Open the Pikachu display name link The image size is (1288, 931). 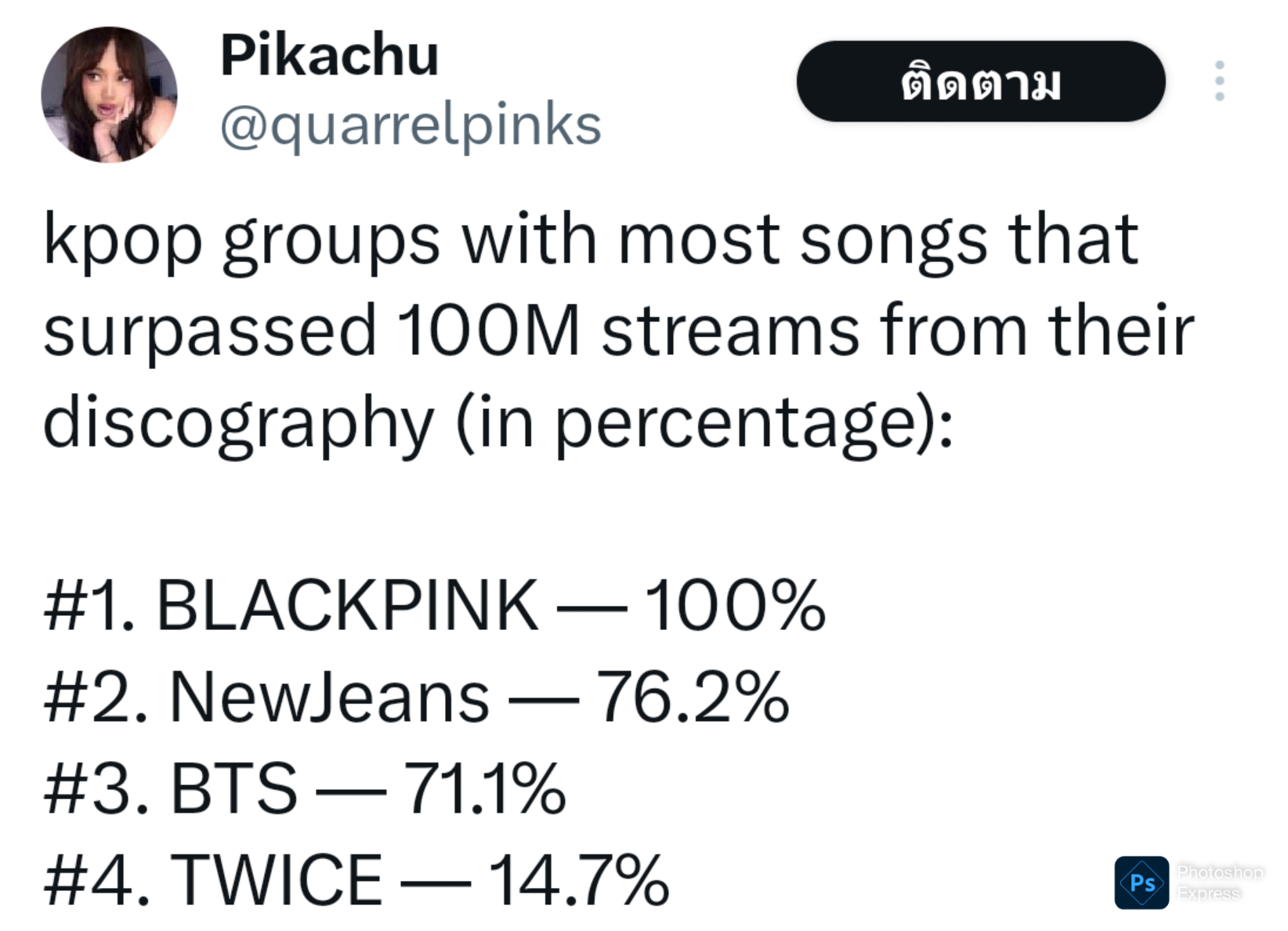(x=329, y=56)
